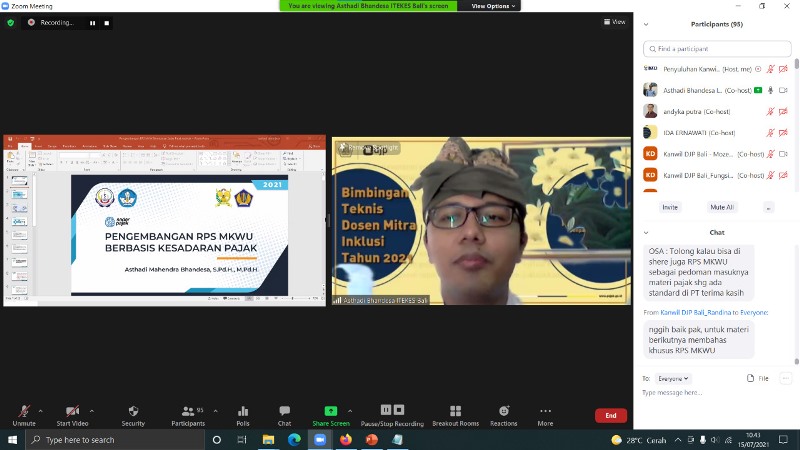800x450 pixels.
Task: Unmute your microphone
Action: click(x=24, y=415)
